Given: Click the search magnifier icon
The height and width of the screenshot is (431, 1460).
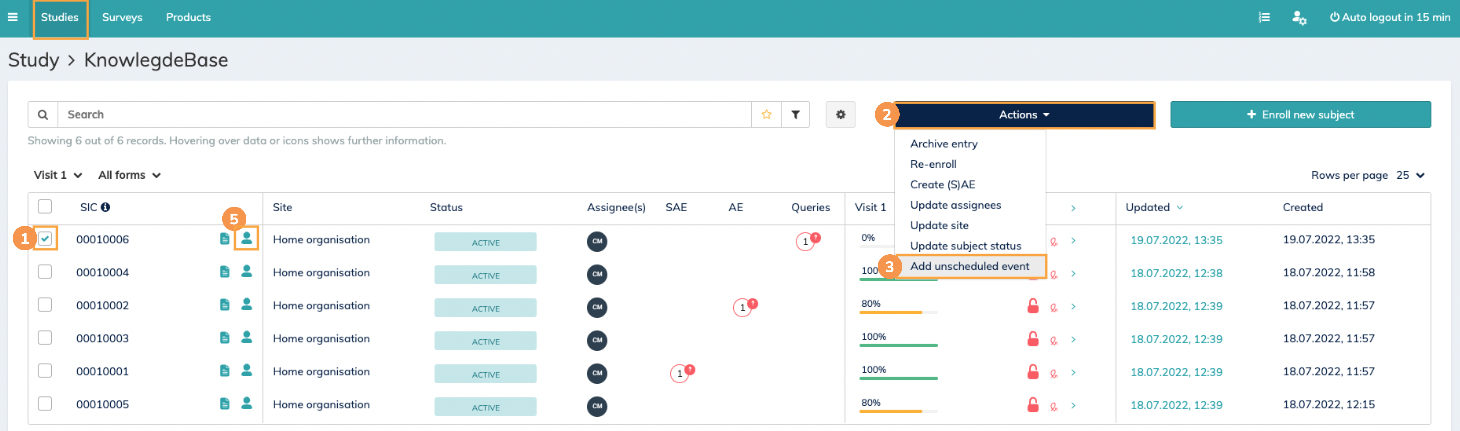Looking at the screenshot, I should 43,115.
